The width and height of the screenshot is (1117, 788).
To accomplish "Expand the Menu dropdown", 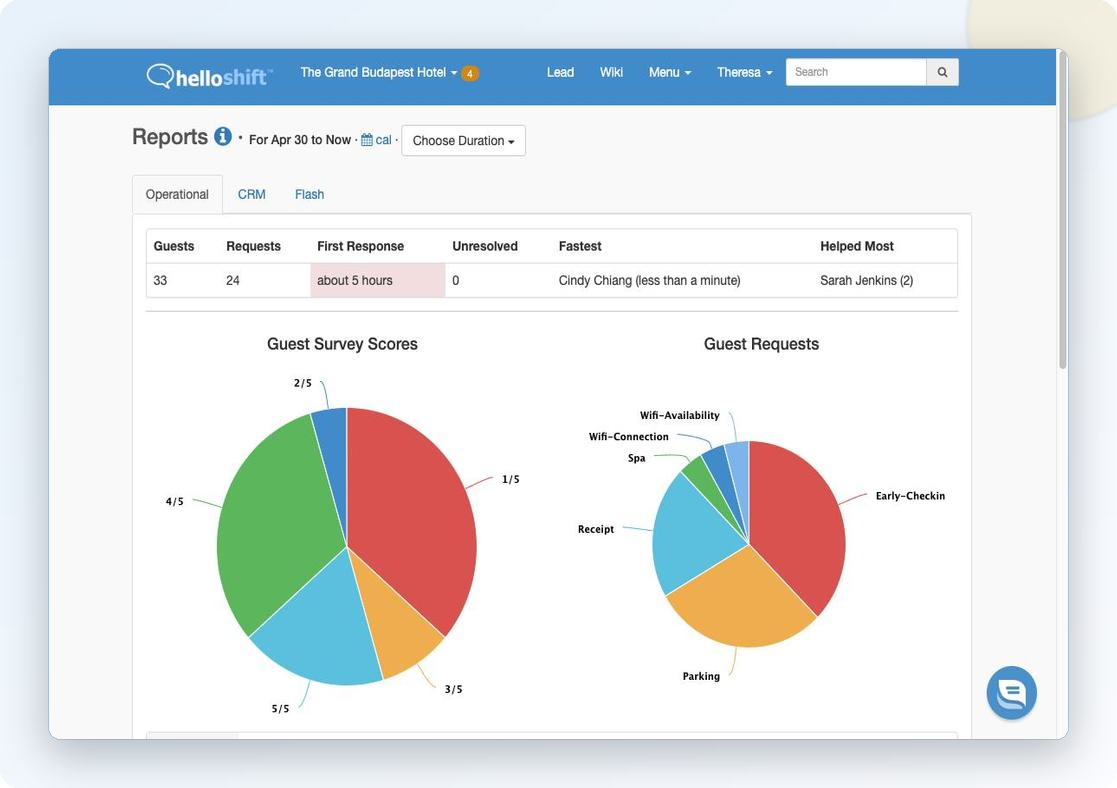I will [x=670, y=72].
